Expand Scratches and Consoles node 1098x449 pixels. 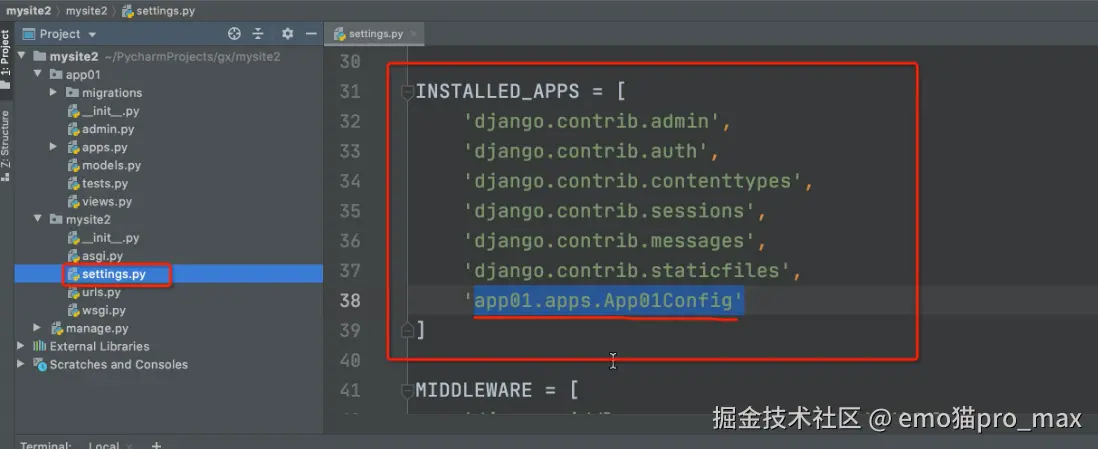(x=21, y=364)
